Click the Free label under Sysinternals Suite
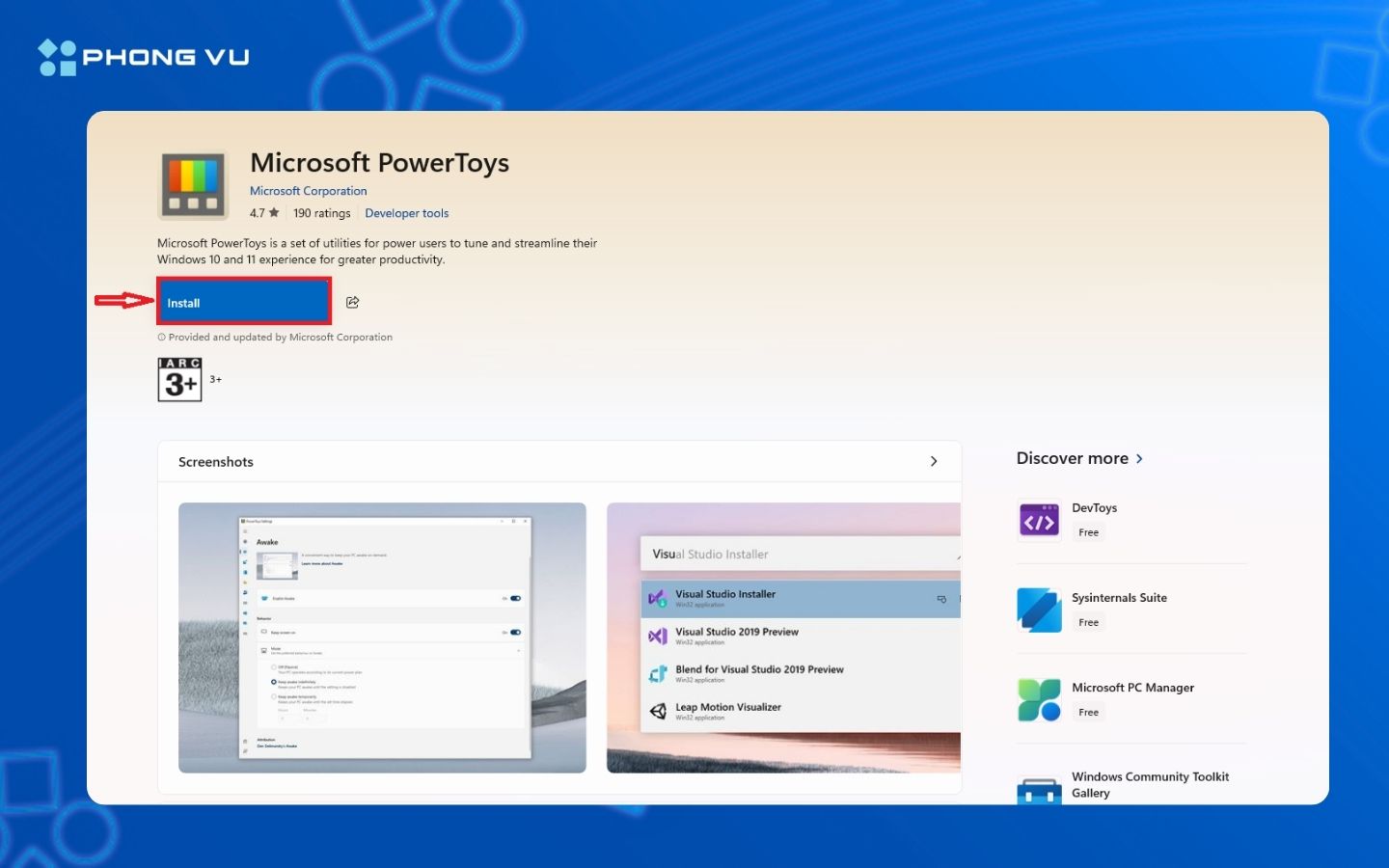Screen dimensions: 1389x868 click(1088, 622)
